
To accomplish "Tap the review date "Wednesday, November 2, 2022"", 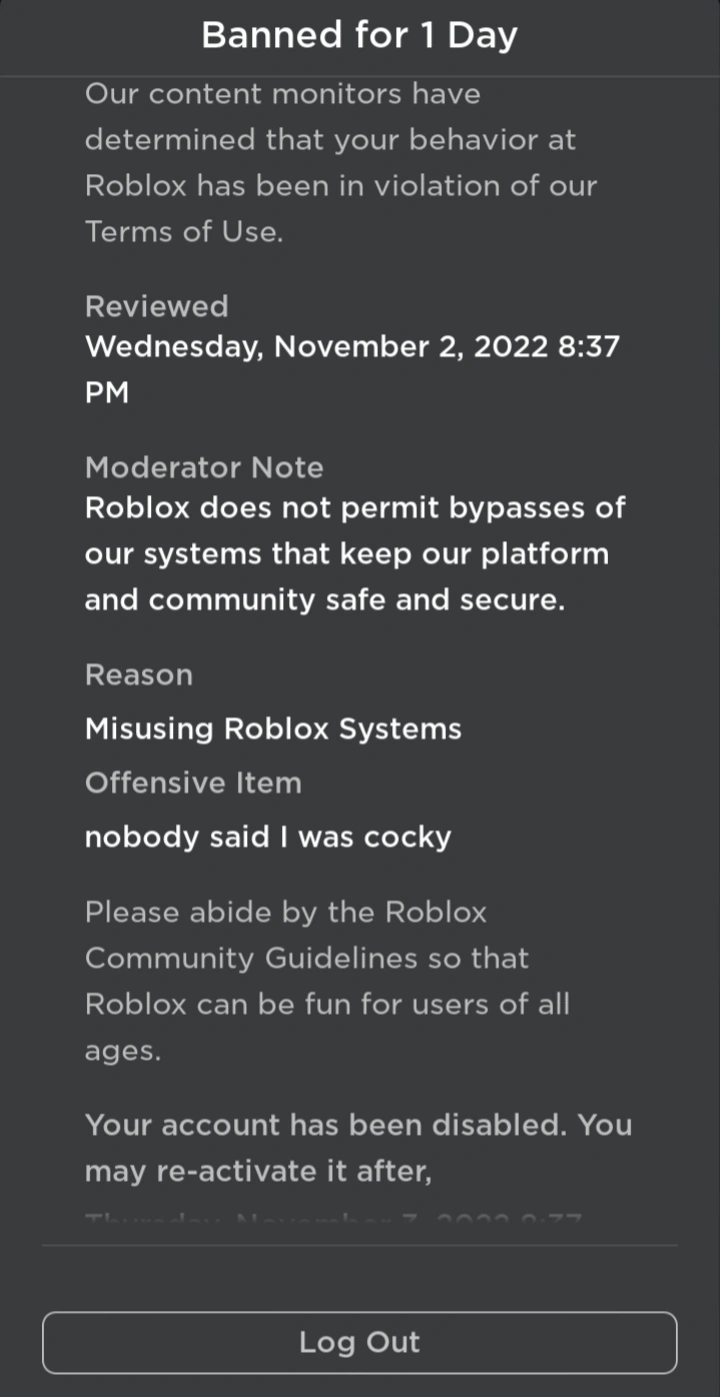I will pyautogui.click(x=316, y=347).
